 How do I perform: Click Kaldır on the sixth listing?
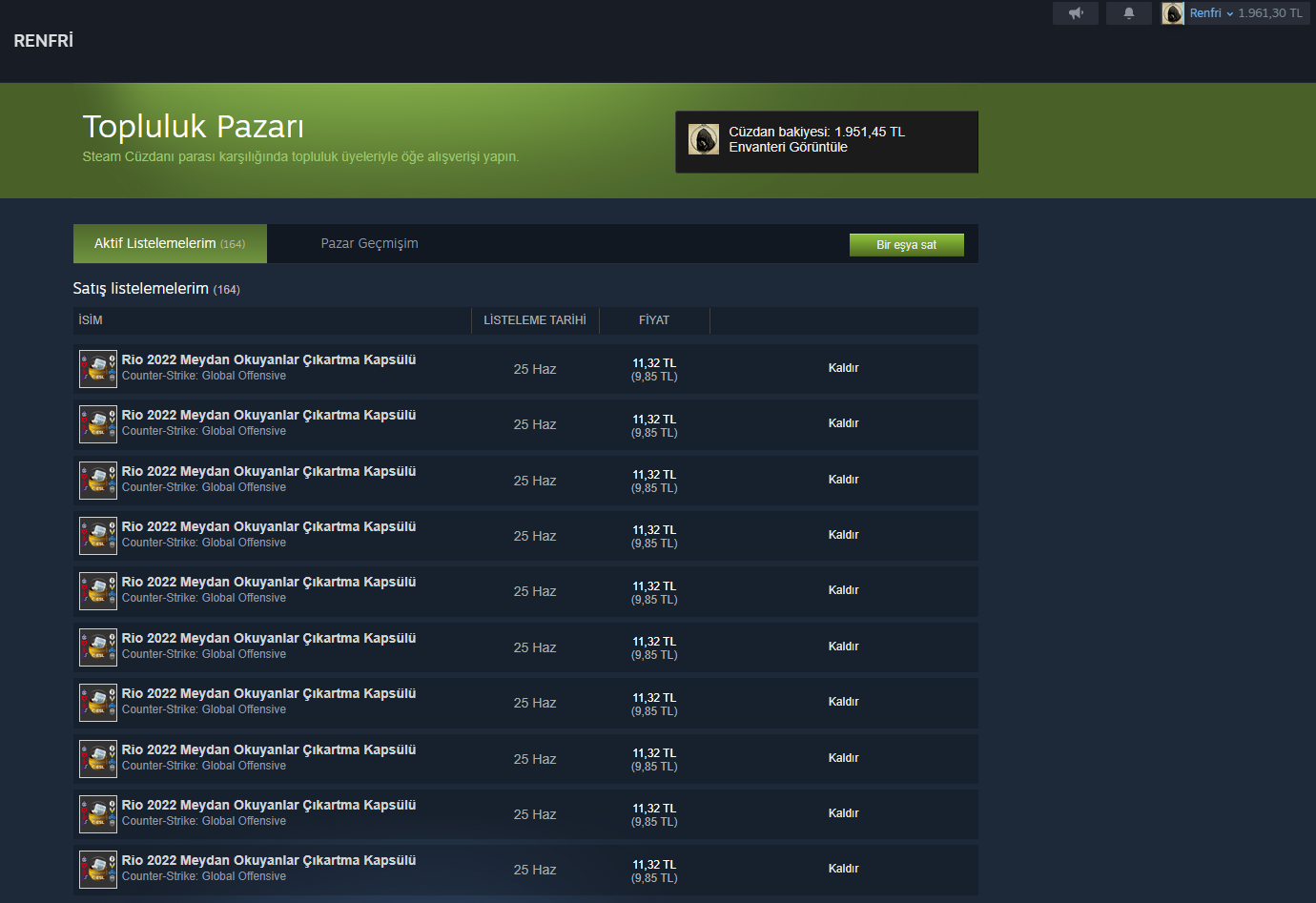(844, 646)
